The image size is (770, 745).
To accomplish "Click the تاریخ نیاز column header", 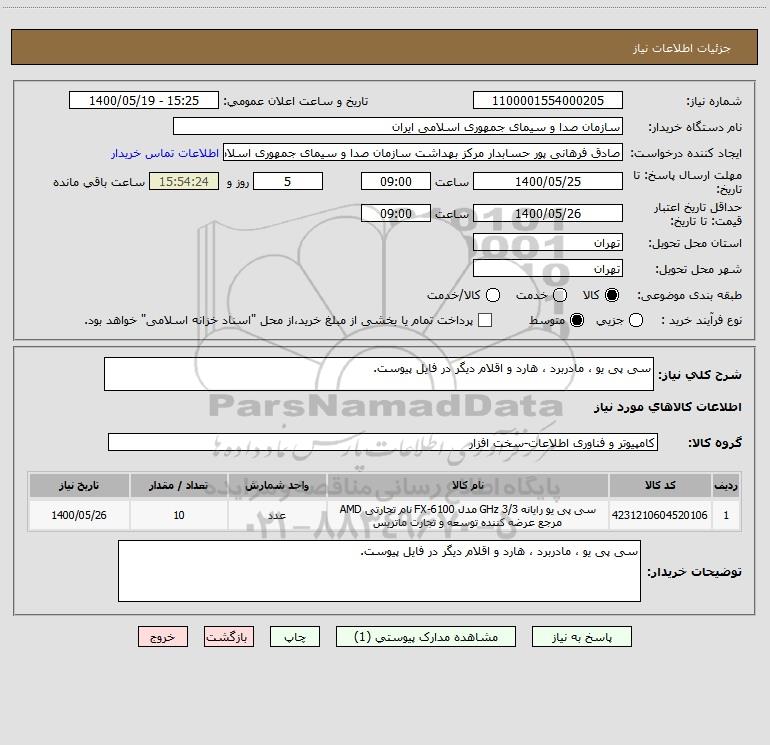I will [x=79, y=485].
